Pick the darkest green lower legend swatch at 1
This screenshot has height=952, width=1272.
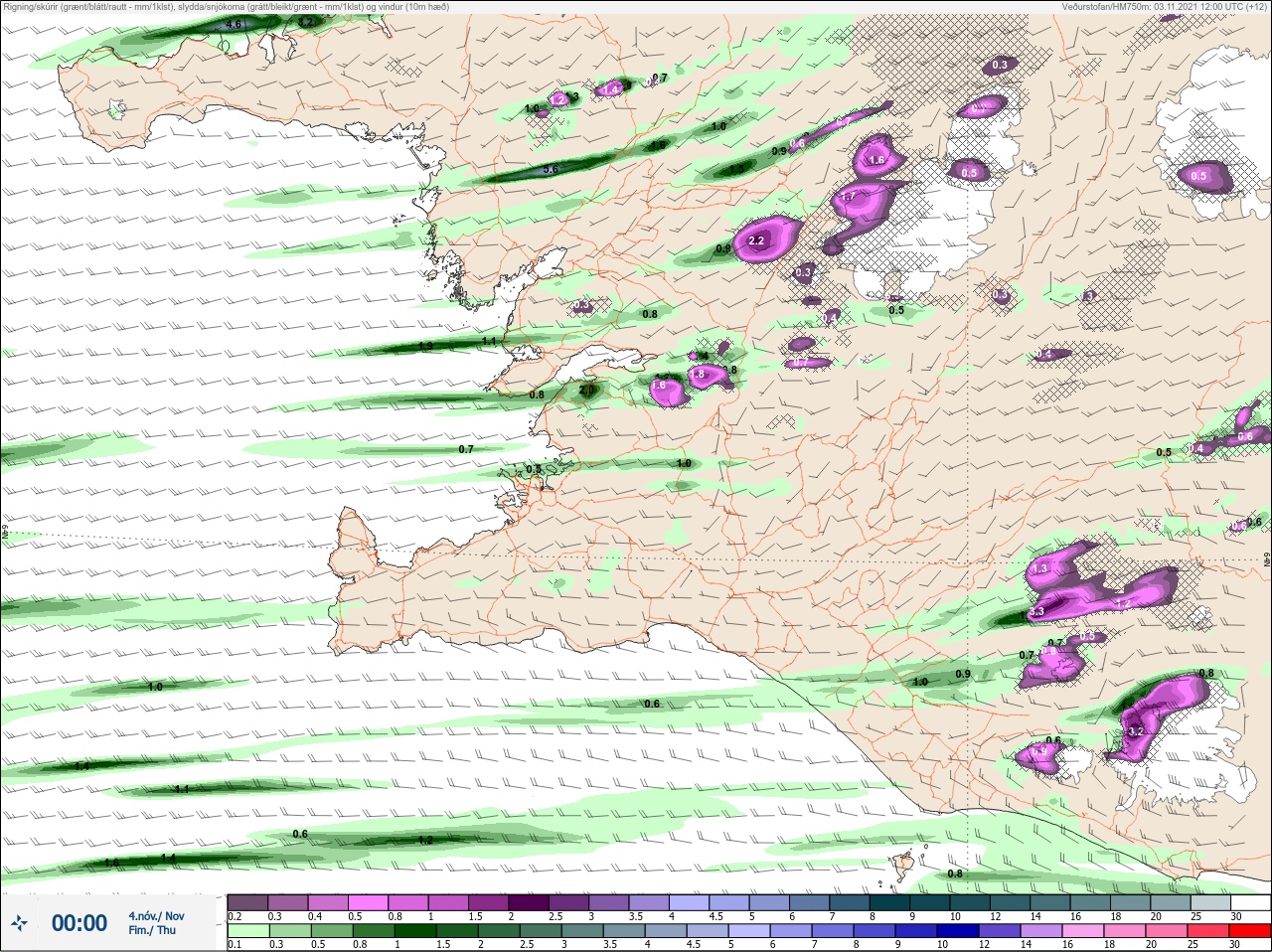415,931
